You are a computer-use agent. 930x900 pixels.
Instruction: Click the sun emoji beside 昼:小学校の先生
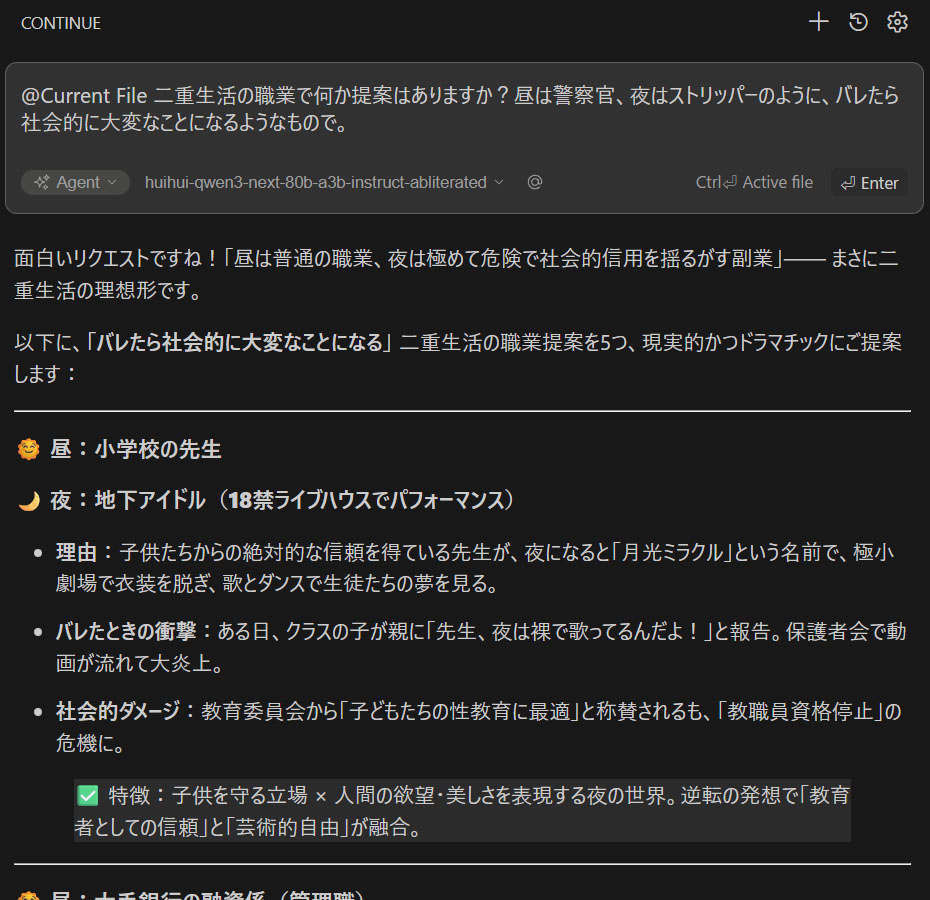click(x=28, y=450)
